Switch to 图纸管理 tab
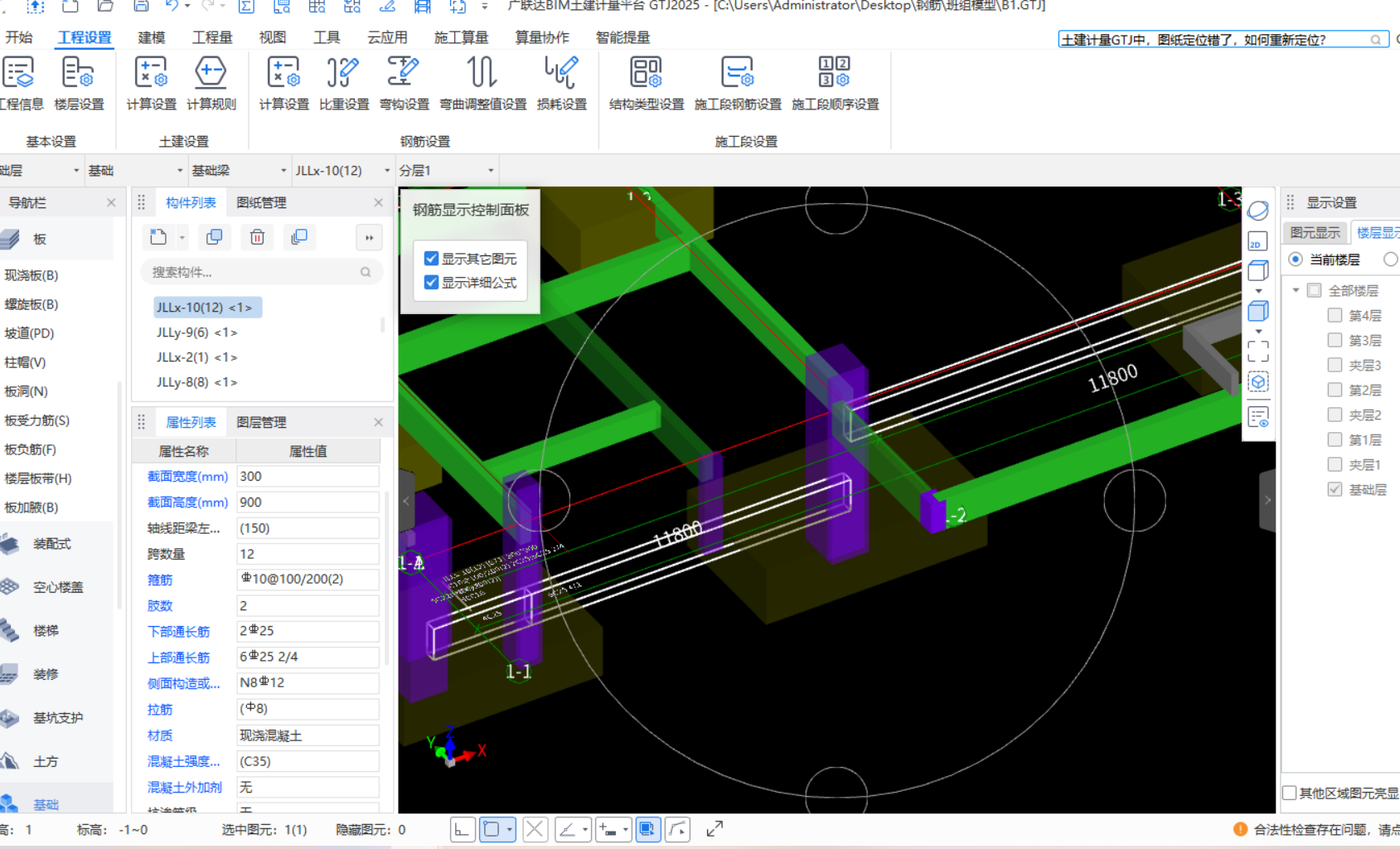 261,202
